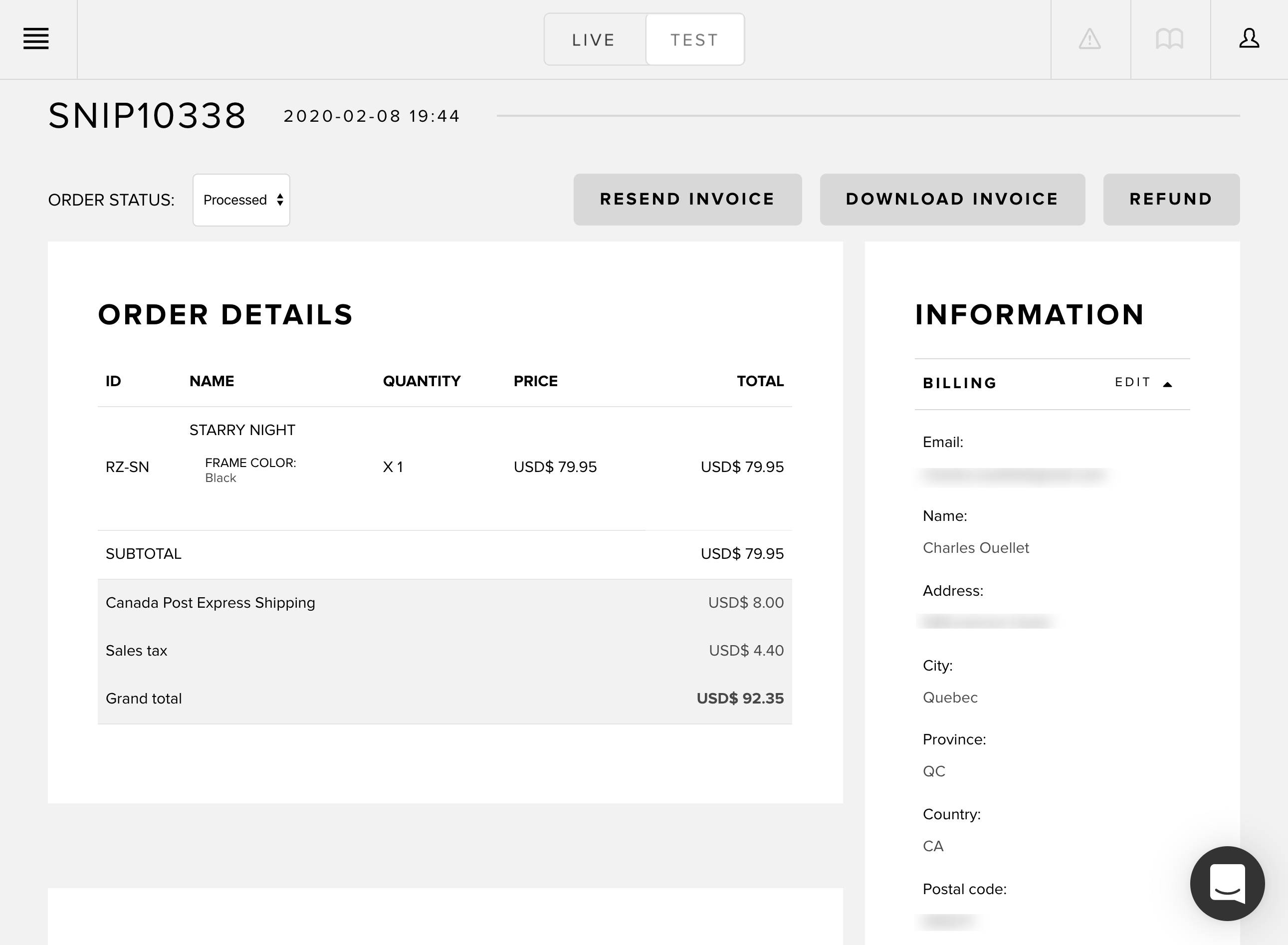This screenshot has height=945, width=1288.
Task: Click the order number SNIP10338 heading
Action: point(148,116)
